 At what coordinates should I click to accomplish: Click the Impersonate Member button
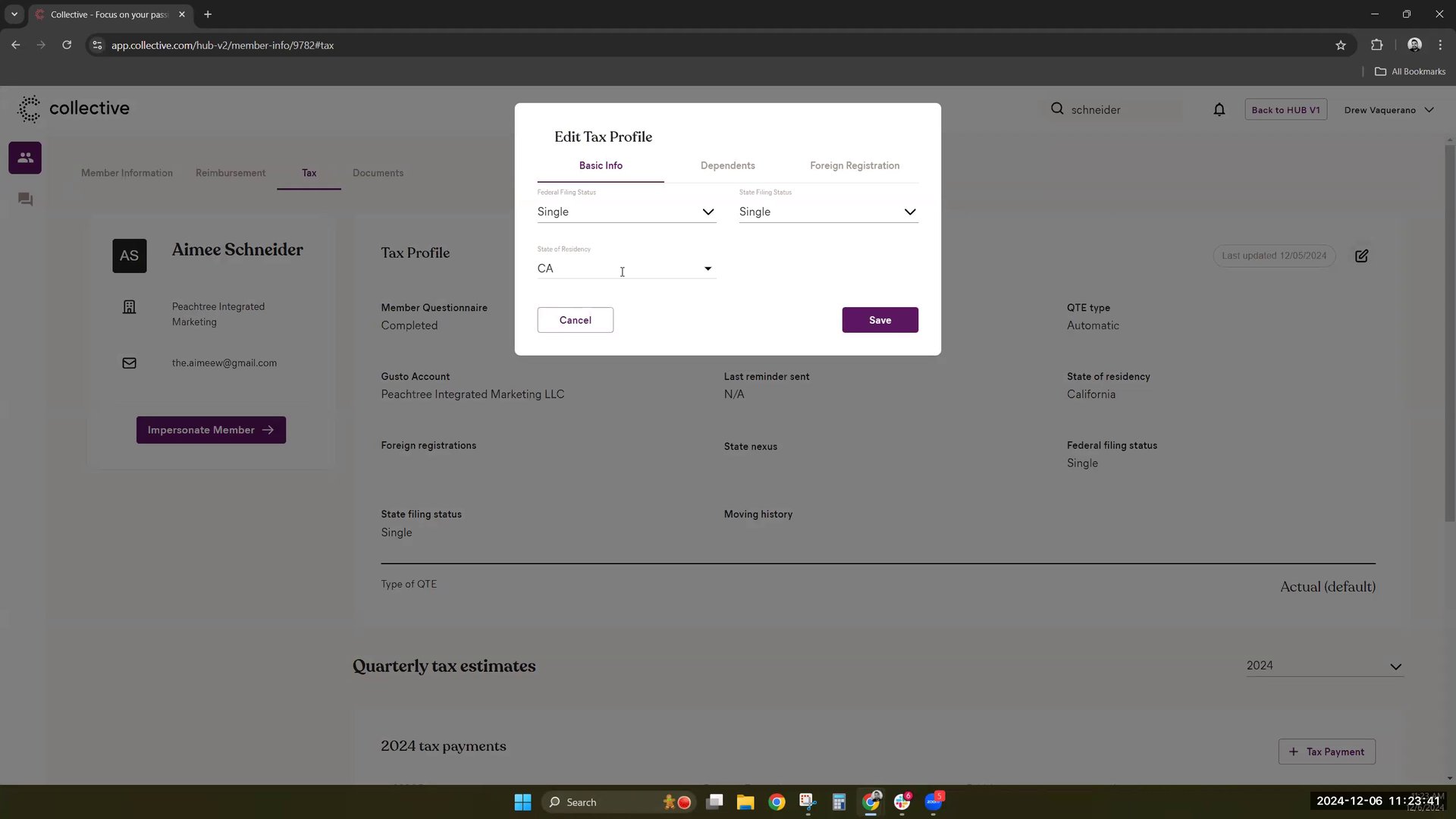click(x=211, y=430)
